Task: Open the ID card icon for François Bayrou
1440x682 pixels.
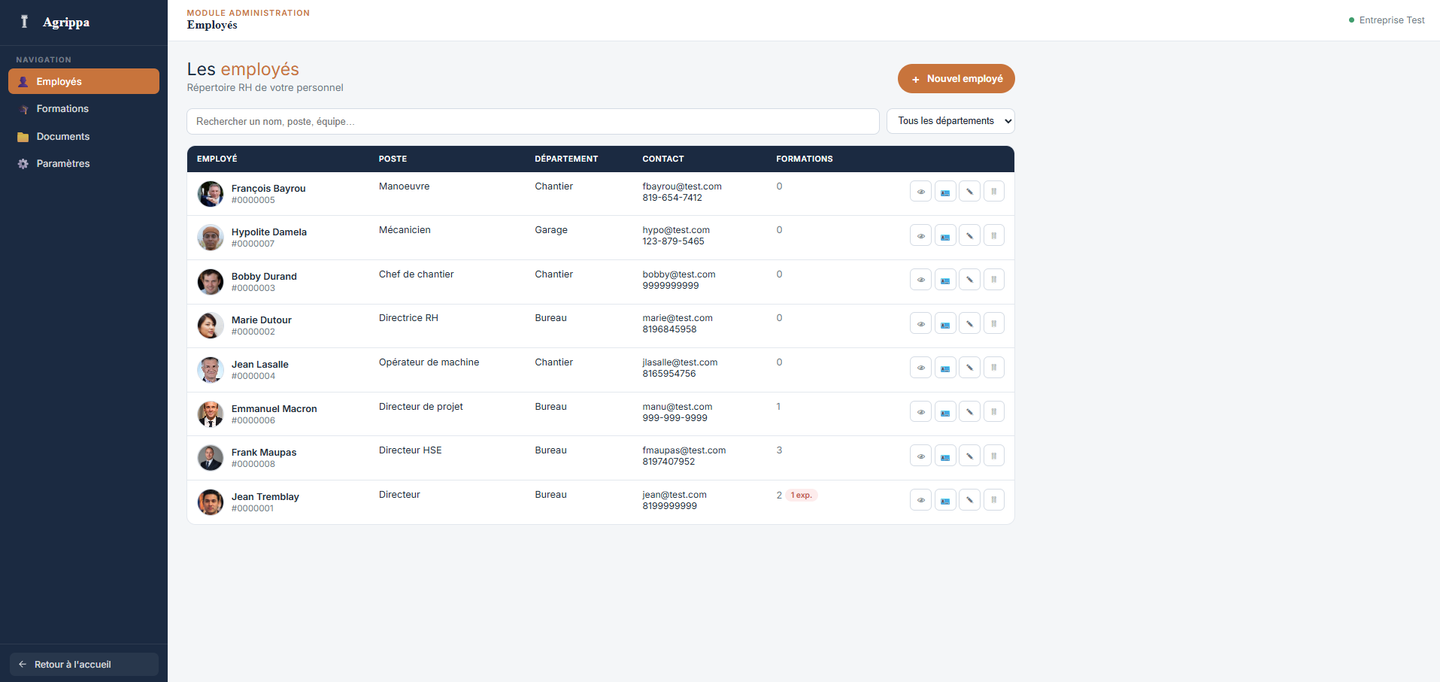Action: [945, 192]
